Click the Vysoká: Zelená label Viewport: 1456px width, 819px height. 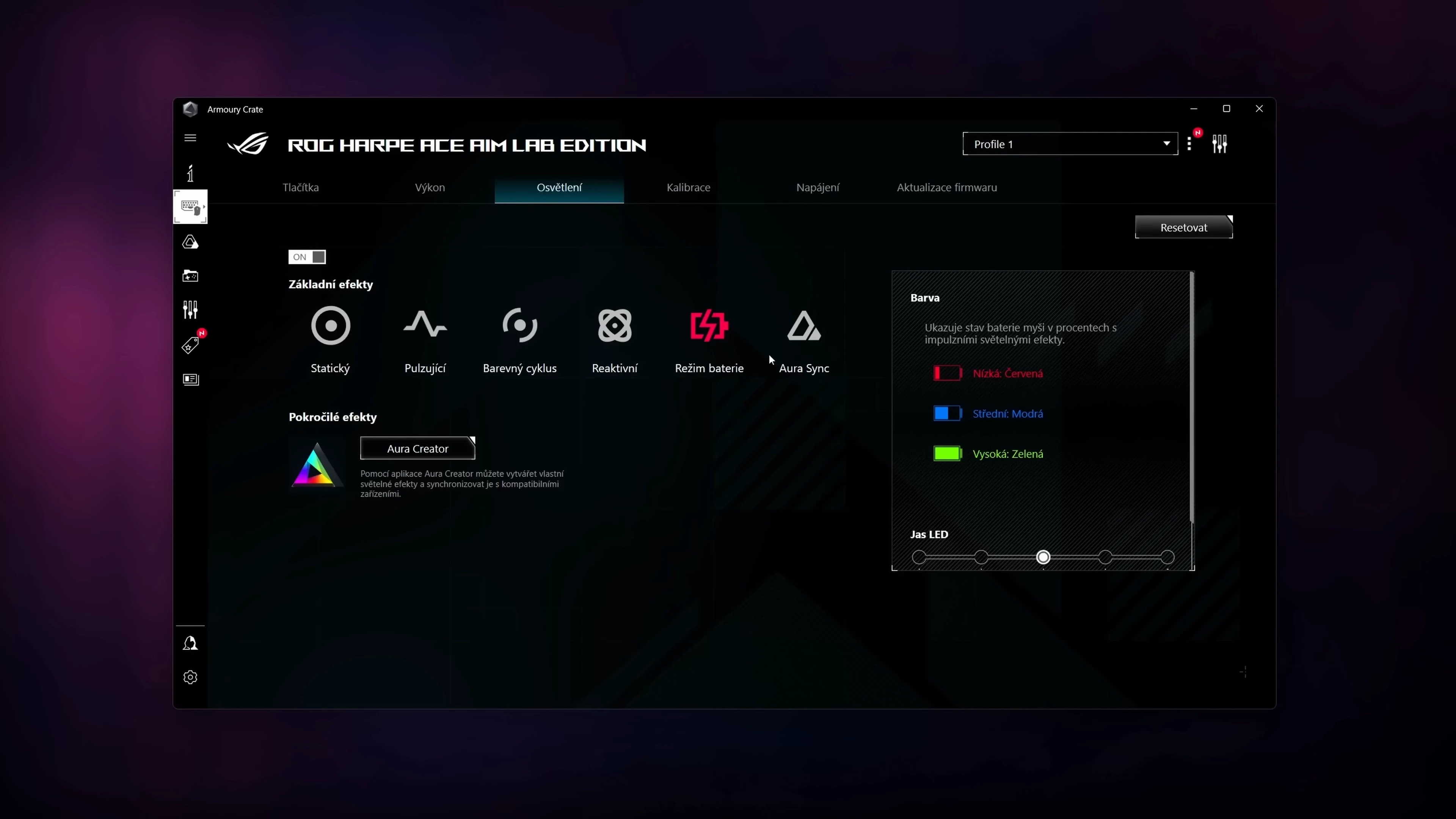[x=1008, y=454]
